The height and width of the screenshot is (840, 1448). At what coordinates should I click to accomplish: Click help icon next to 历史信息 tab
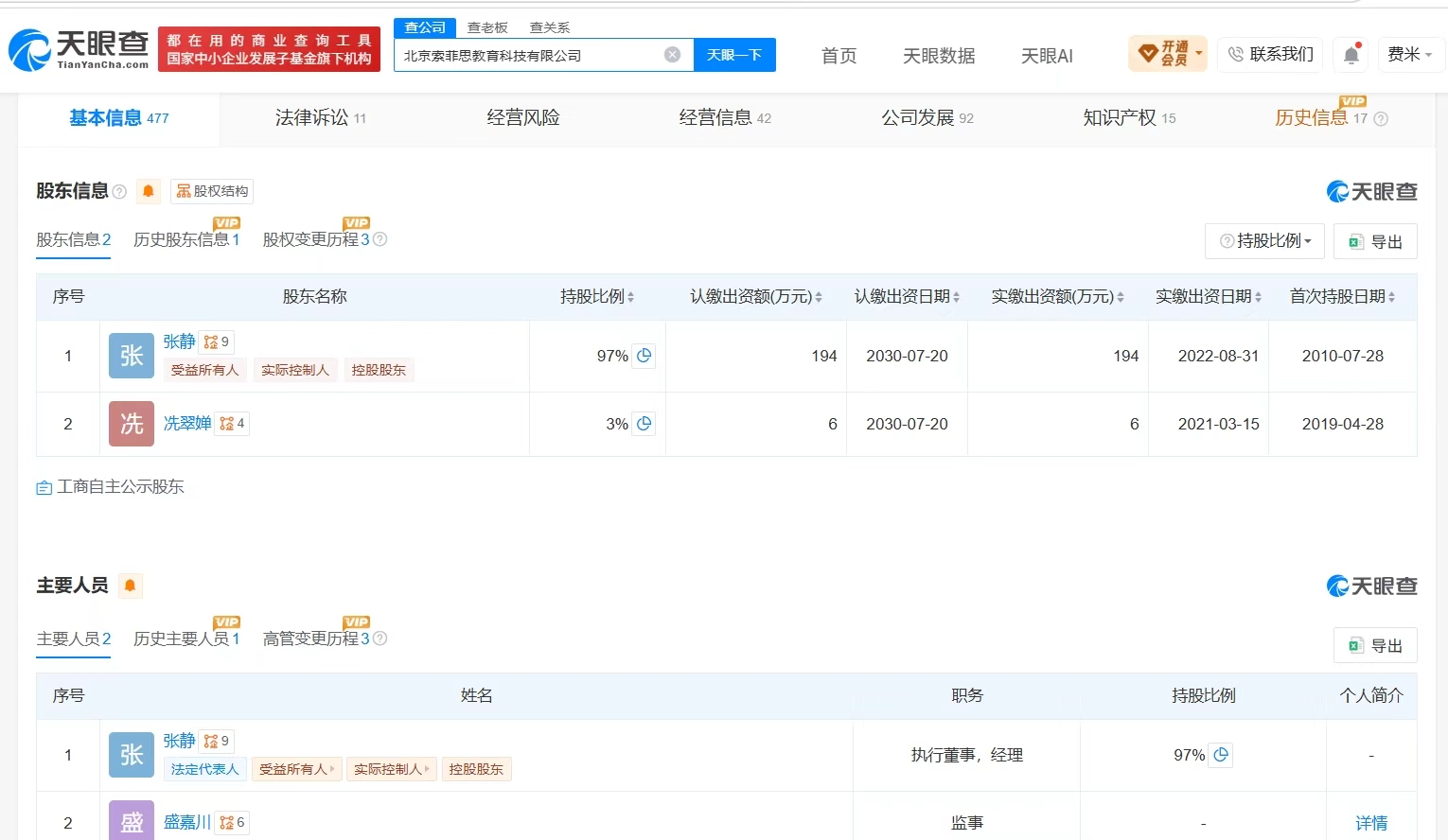(x=1381, y=119)
